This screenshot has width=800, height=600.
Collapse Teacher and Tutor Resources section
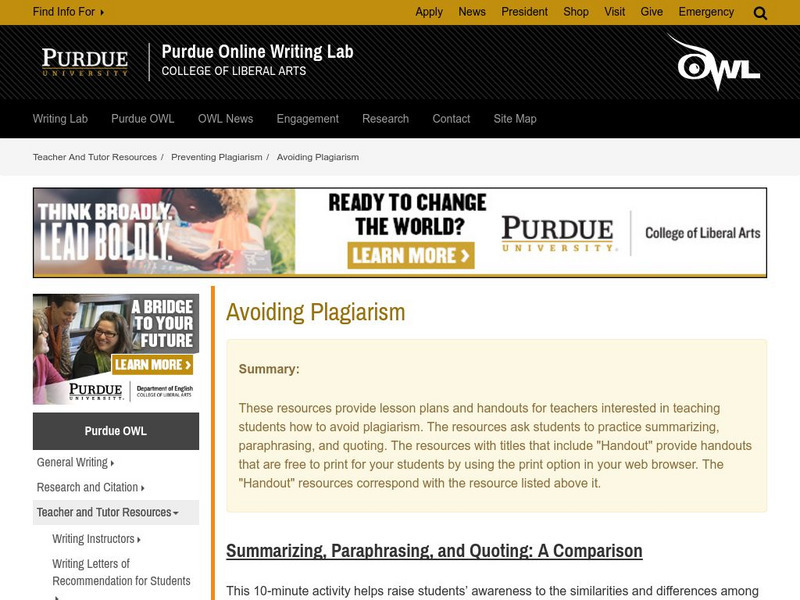pyautogui.click(x=116, y=512)
